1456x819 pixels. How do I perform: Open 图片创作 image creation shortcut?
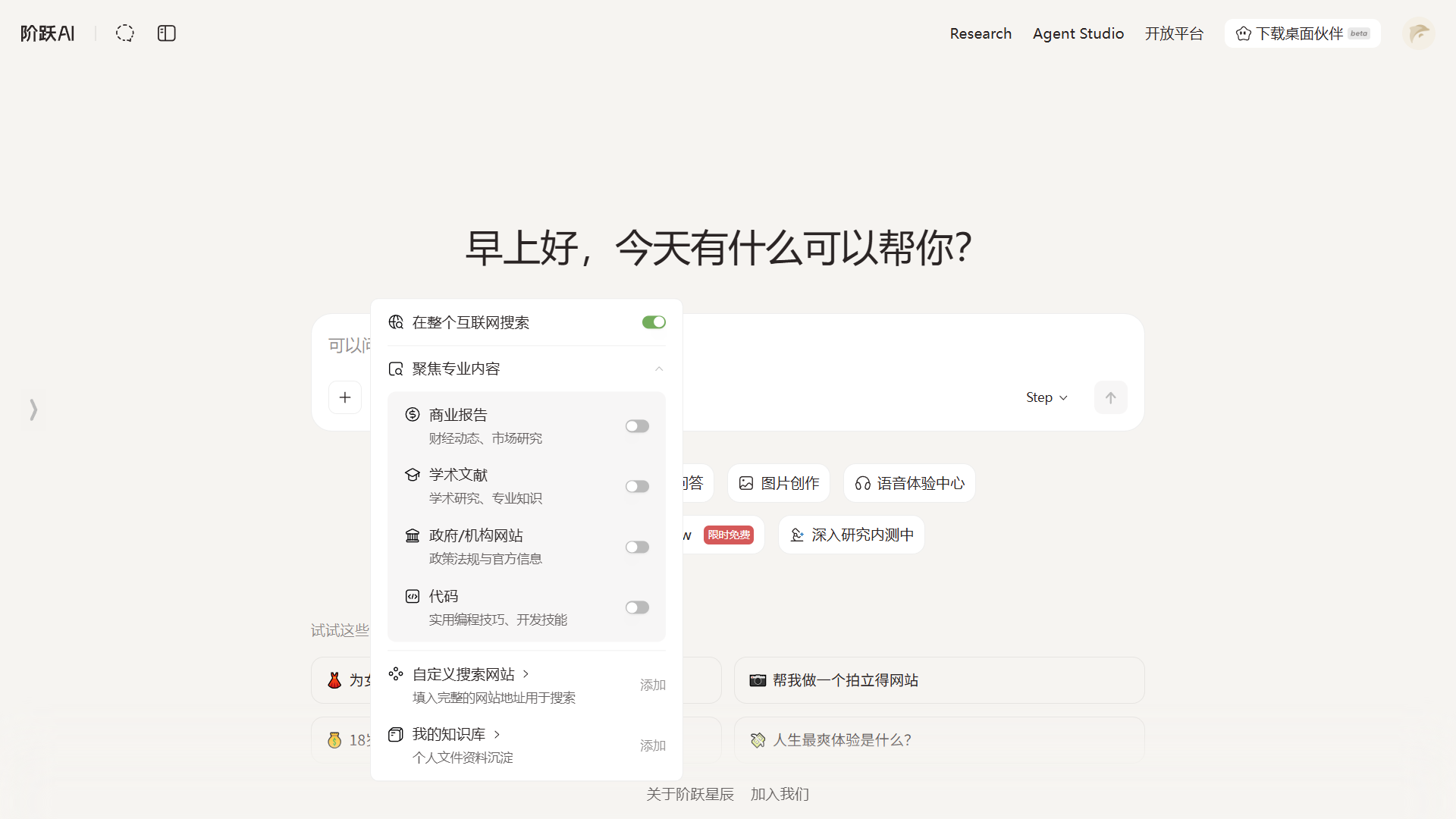(x=779, y=483)
